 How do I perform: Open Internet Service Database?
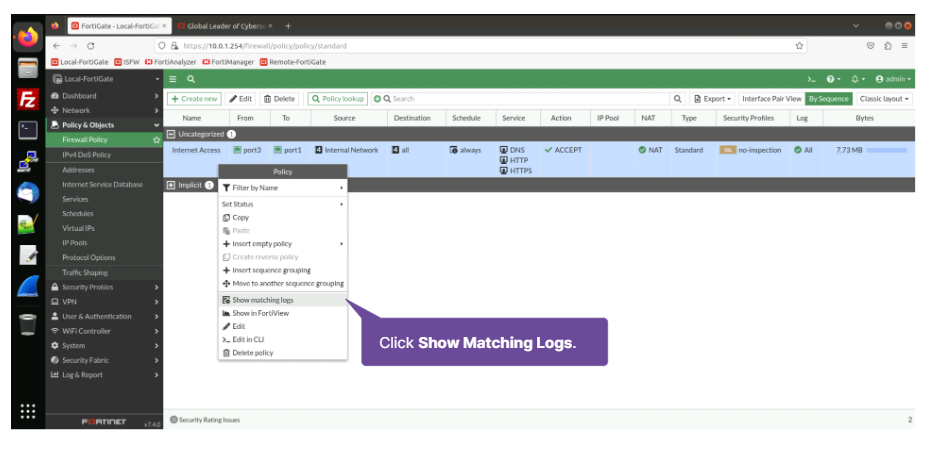click(x=104, y=184)
